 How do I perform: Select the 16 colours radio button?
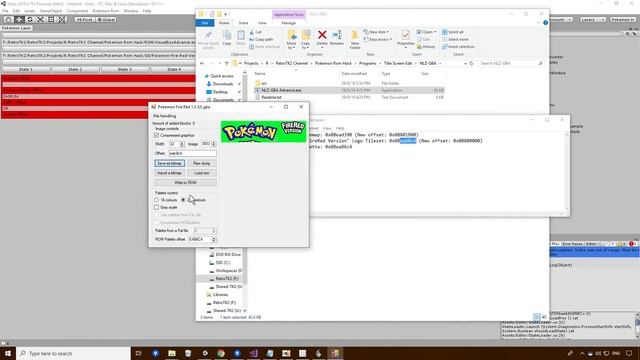[x=157, y=200]
